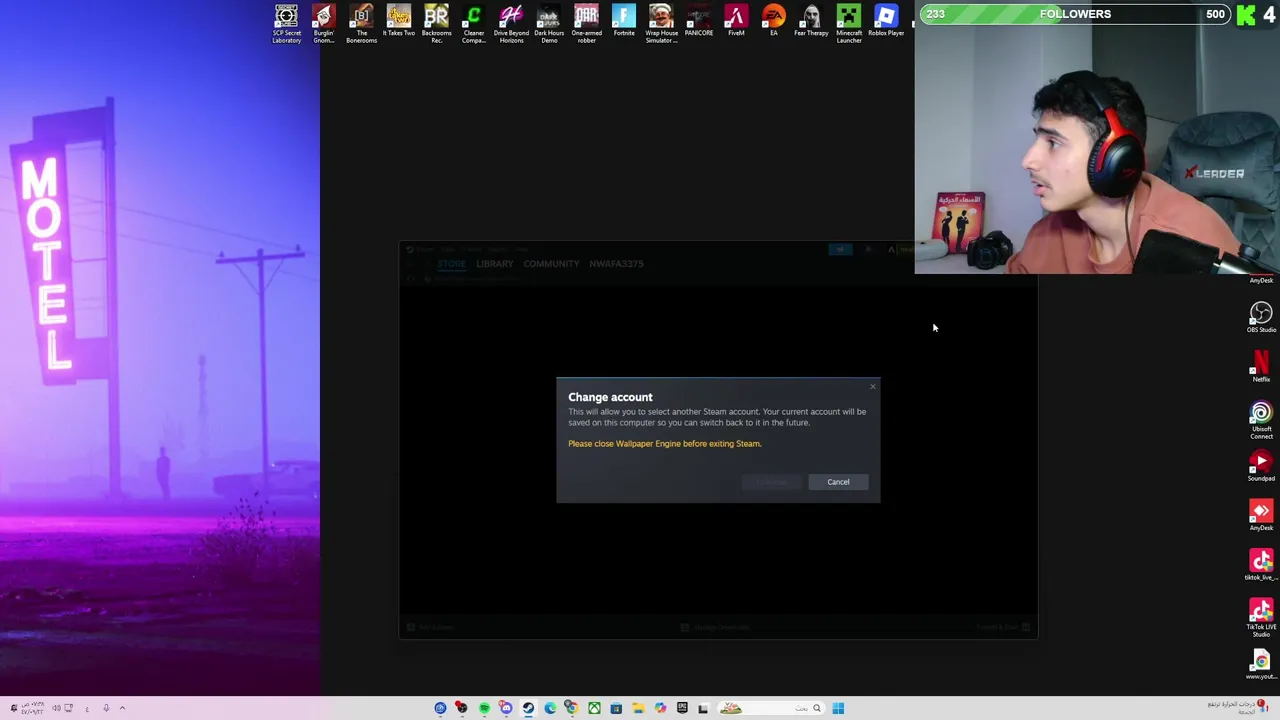This screenshot has width=1280, height=720.
Task: Open It Takes Two desktop shortcut
Action: pos(398,21)
